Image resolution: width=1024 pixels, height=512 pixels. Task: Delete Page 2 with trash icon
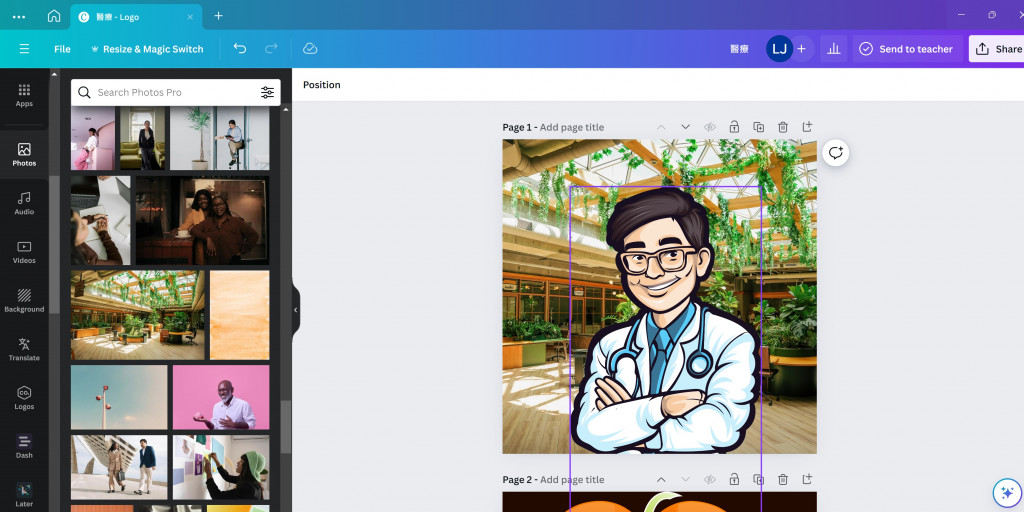782,479
